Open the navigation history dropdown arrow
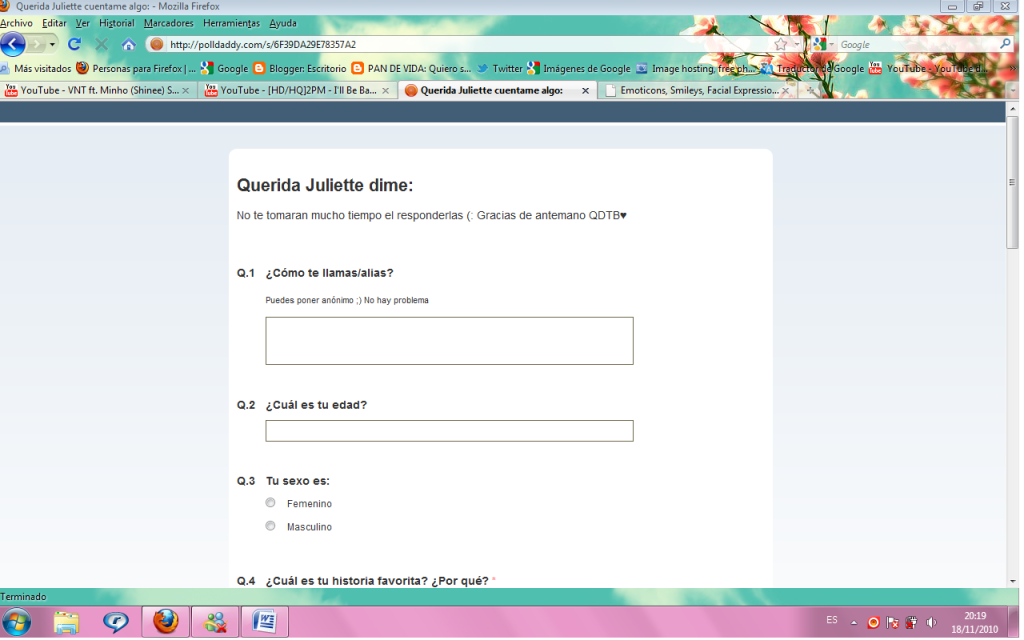1024x640 pixels. pos(52,44)
